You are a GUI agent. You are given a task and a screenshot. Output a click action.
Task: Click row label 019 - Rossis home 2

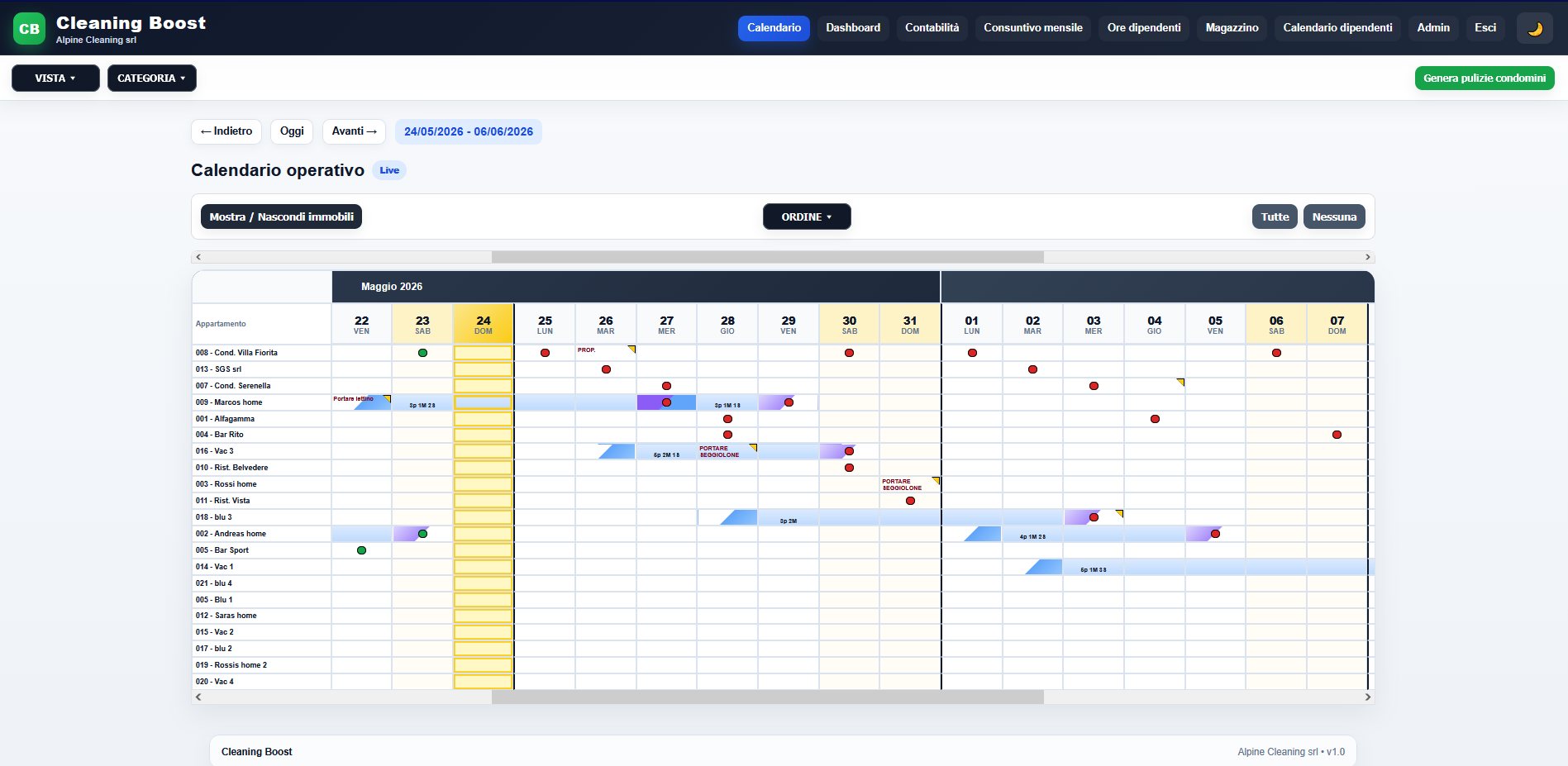click(231, 665)
